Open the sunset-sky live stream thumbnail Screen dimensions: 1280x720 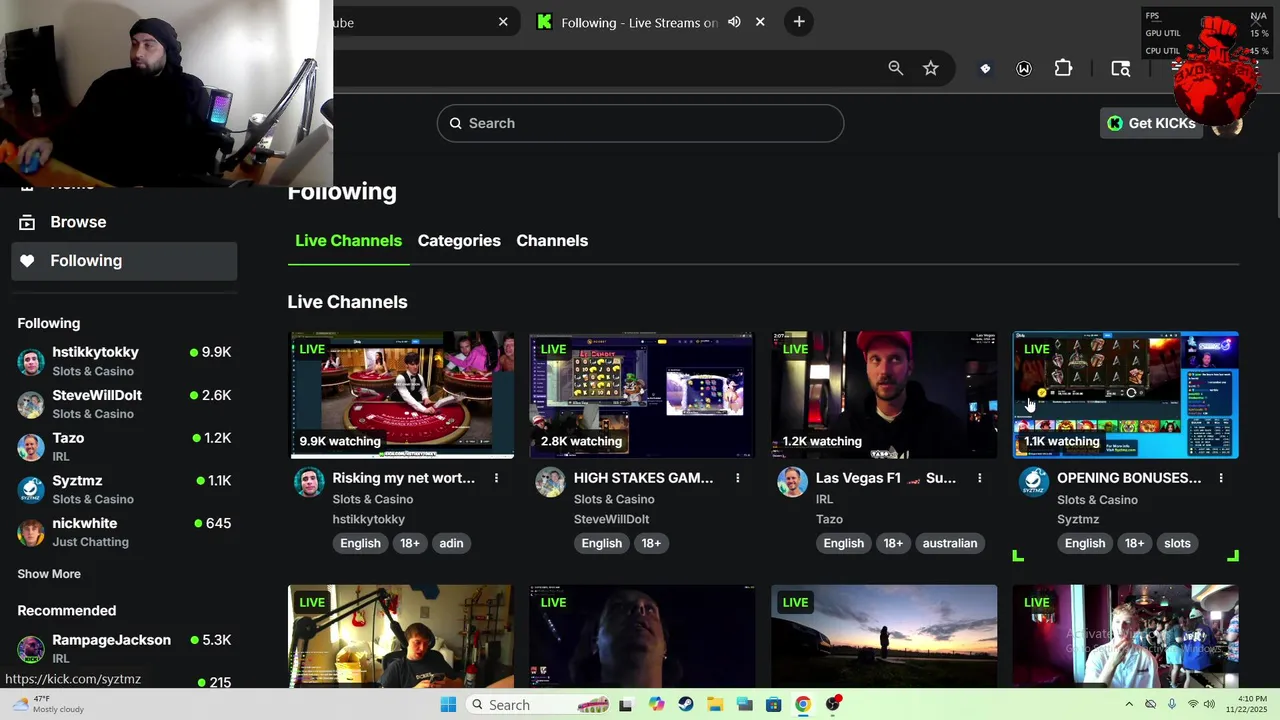coord(884,636)
